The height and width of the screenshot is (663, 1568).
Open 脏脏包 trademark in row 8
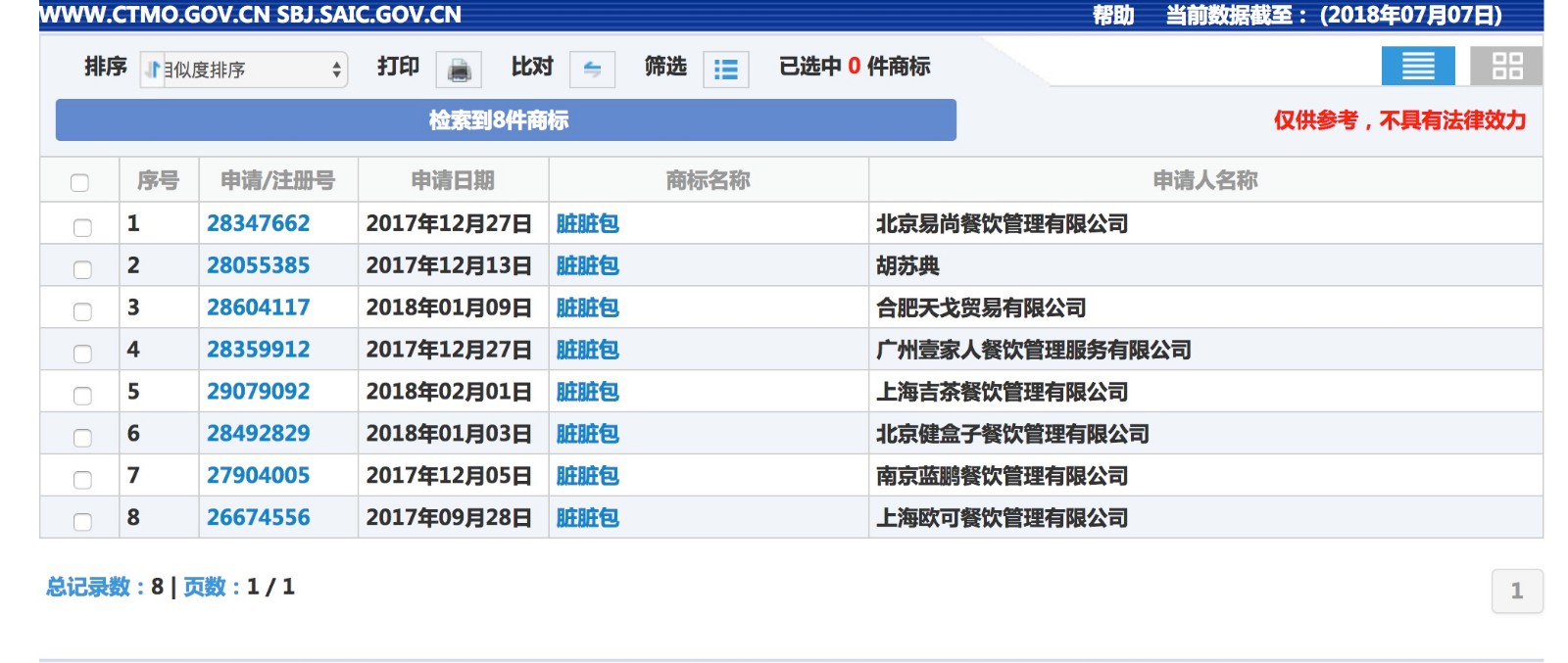point(588,518)
